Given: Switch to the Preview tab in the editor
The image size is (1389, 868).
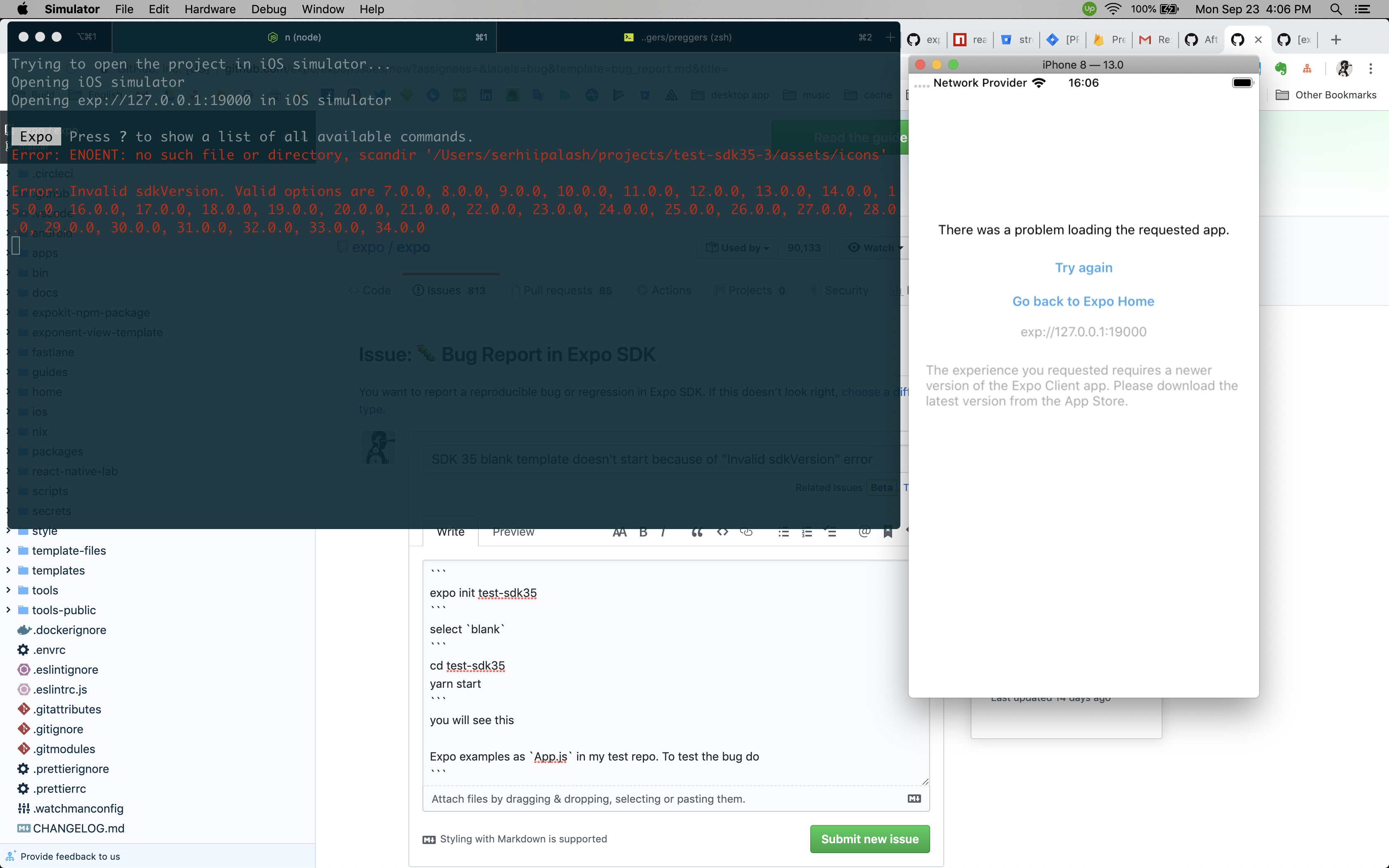Looking at the screenshot, I should [x=513, y=532].
